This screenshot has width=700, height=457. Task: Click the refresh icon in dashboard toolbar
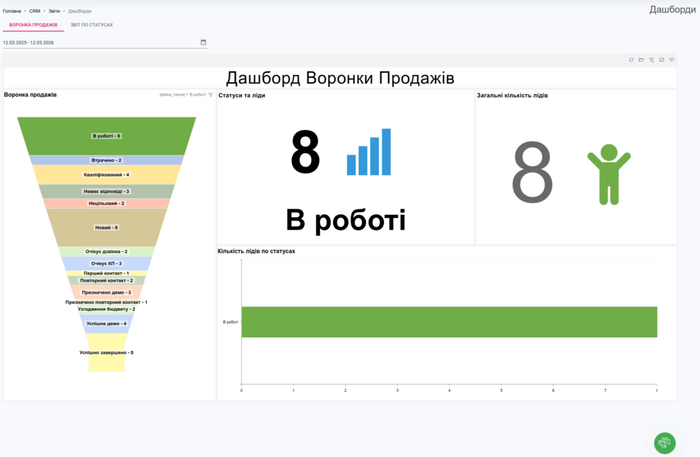tap(631, 60)
